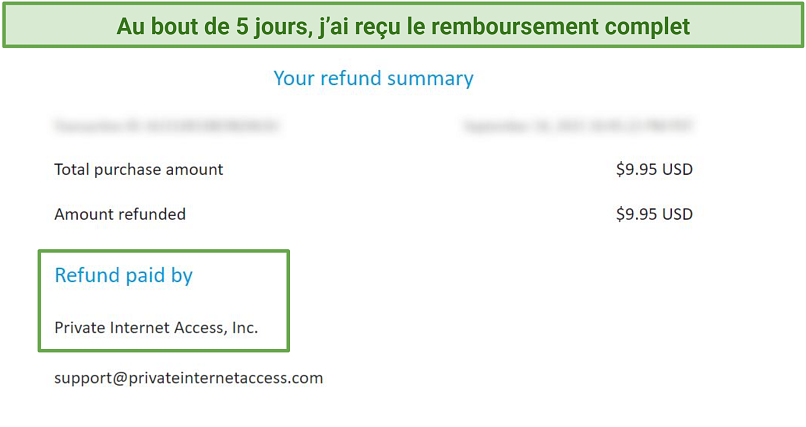The image size is (806, 427).
Task: Click the green French caption banner
Action: [403, 26]
